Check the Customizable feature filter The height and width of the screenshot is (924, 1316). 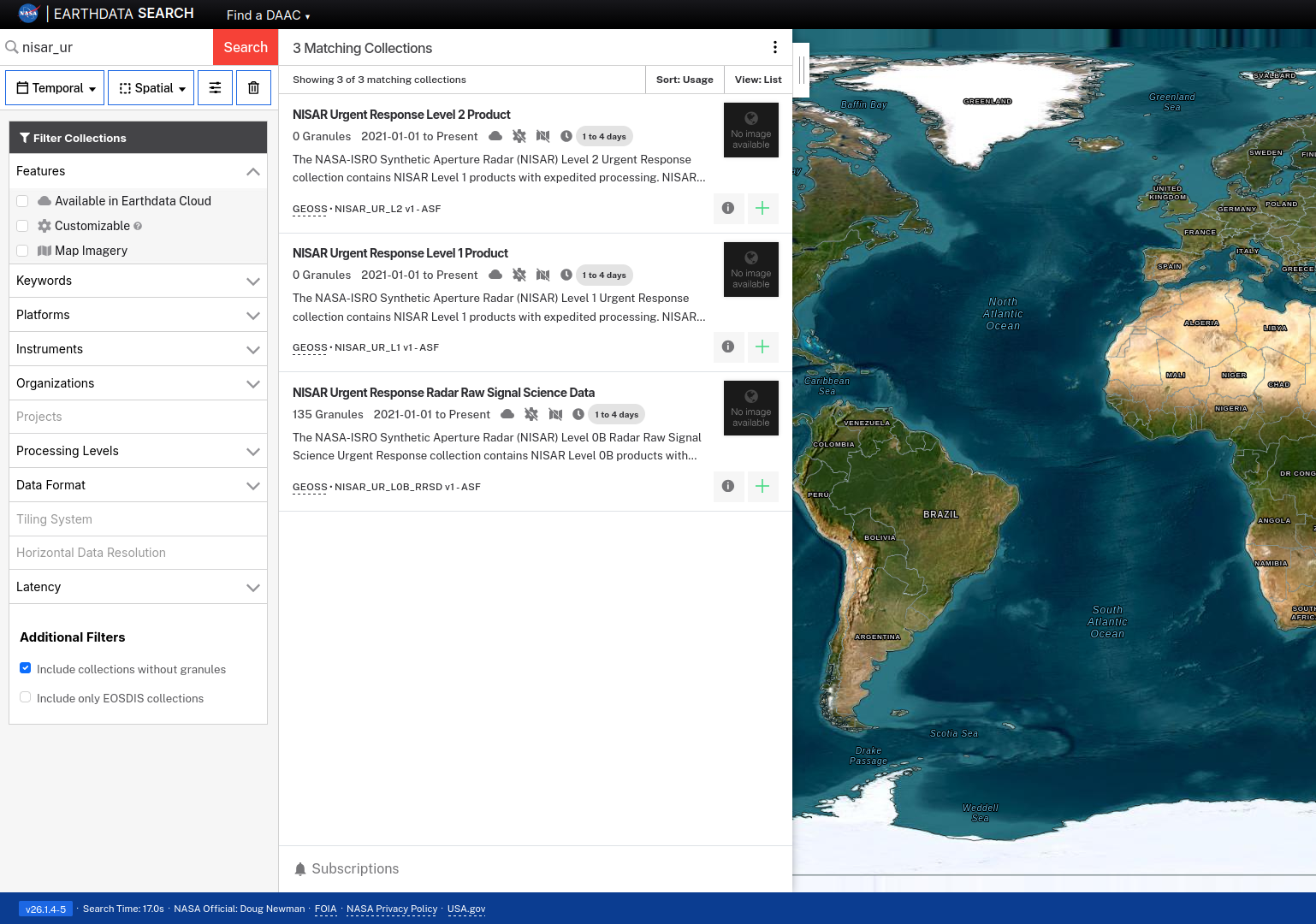click(22, 226)
